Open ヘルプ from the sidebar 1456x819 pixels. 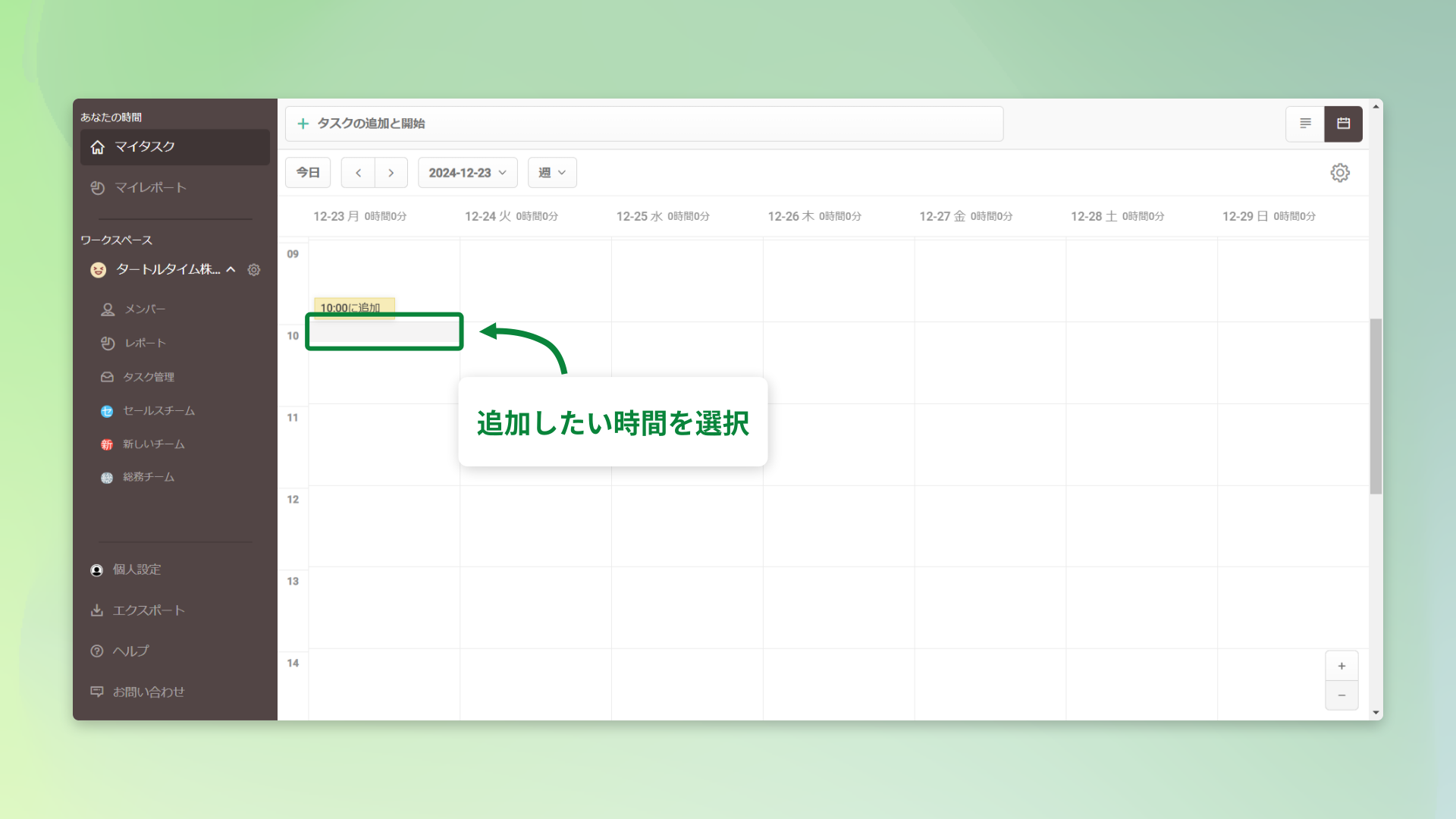tap(130, 651)
